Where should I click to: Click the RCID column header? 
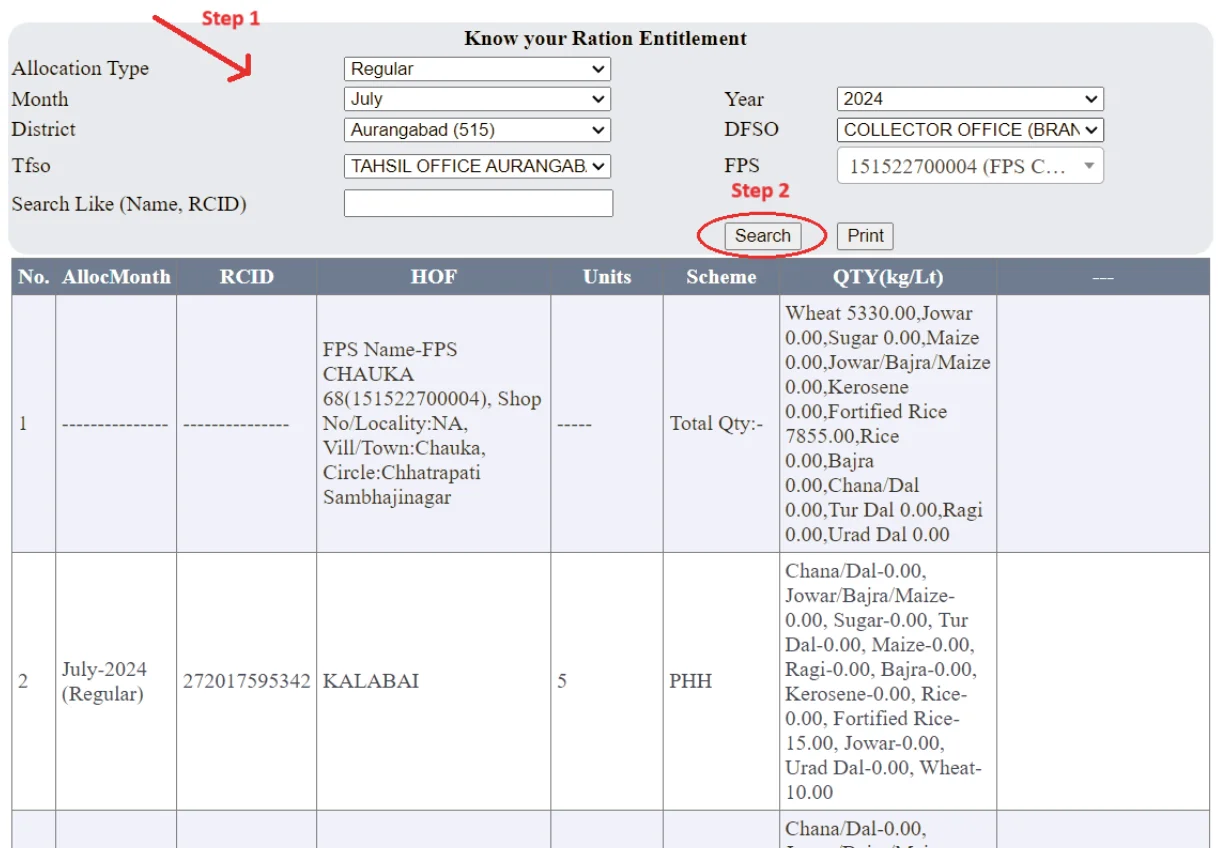(246, 277)
